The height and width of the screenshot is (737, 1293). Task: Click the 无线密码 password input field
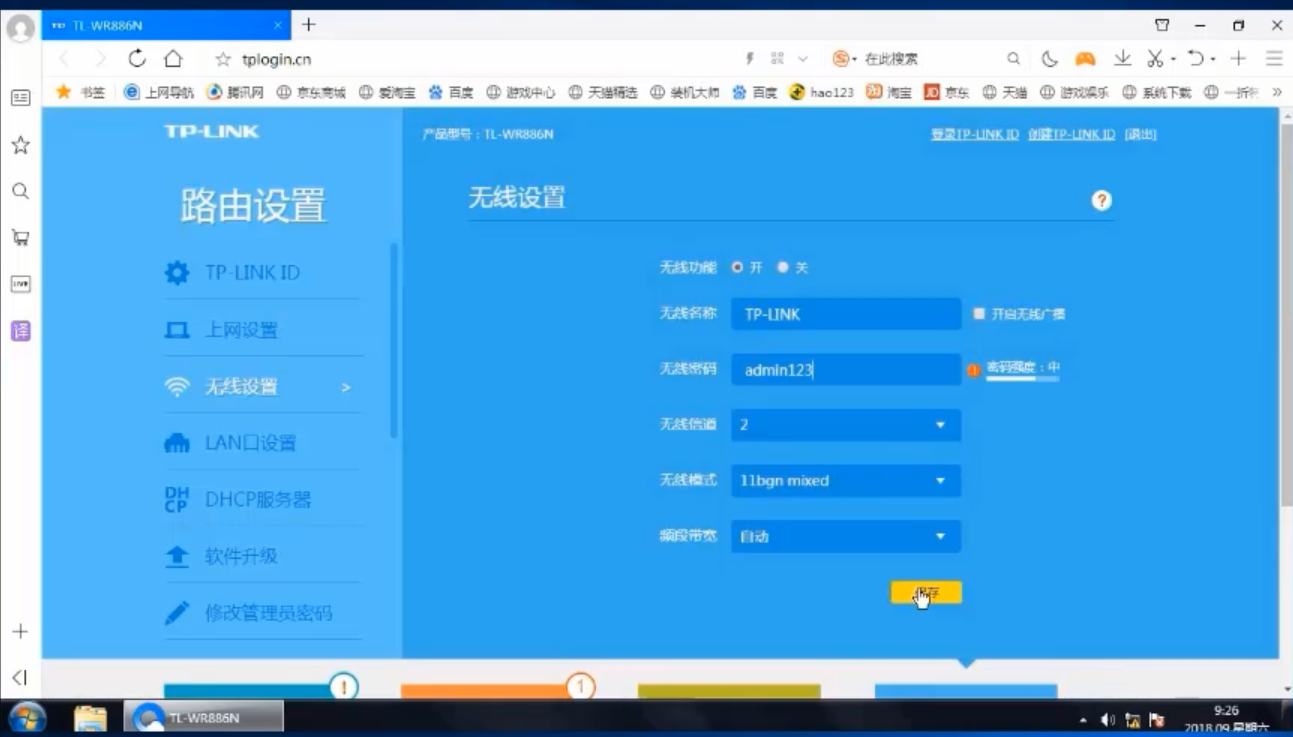pyautogui.click(x=845, y=370)
